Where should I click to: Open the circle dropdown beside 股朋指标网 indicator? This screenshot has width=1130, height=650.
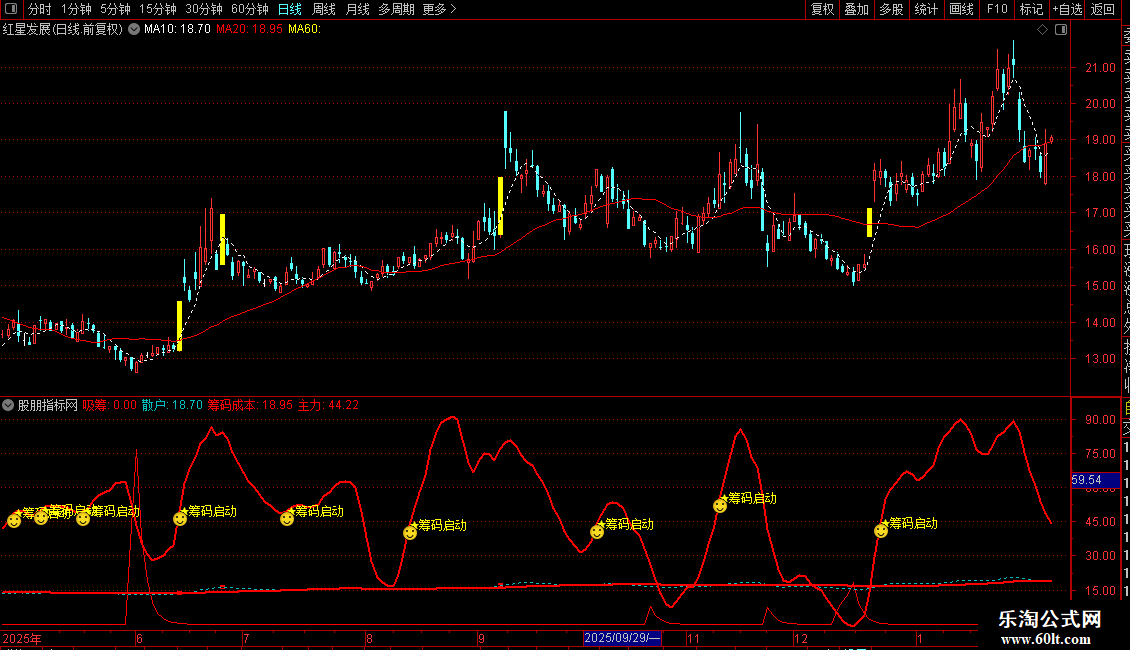point(8,405)
